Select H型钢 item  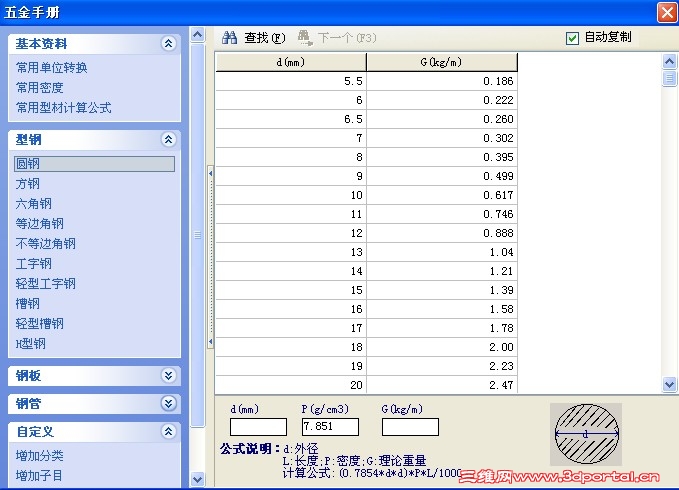click(x=31, y=343)
